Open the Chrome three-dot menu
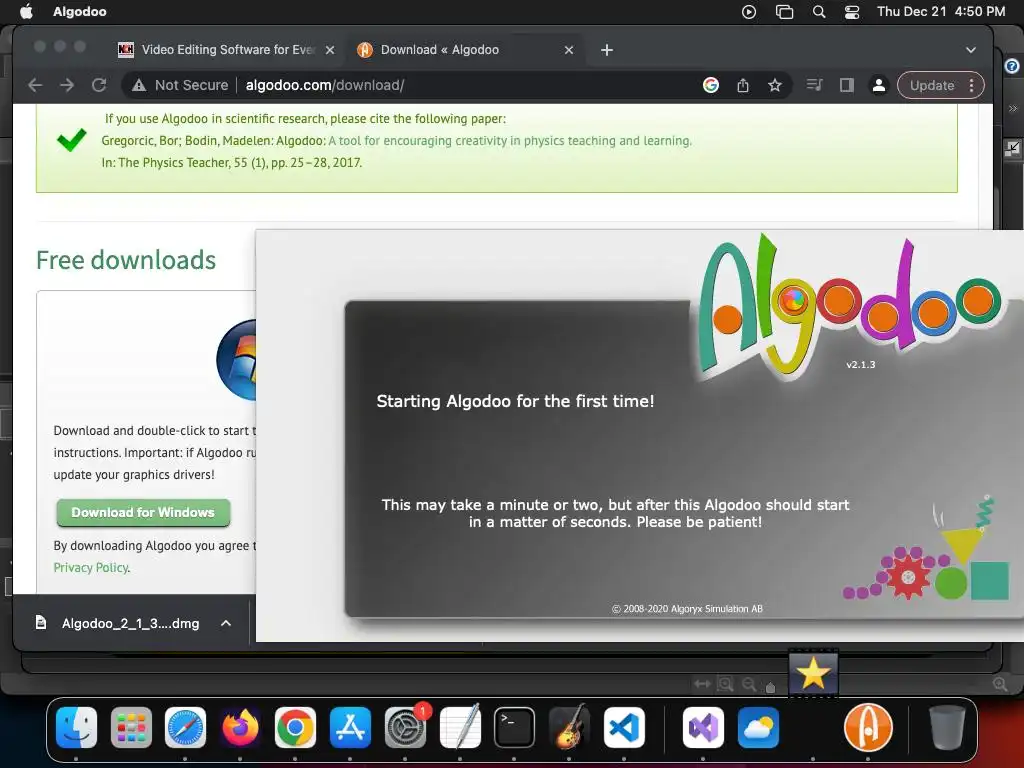Image resolution: width=1024 pixels, height=768 pixels. [972, 85]
